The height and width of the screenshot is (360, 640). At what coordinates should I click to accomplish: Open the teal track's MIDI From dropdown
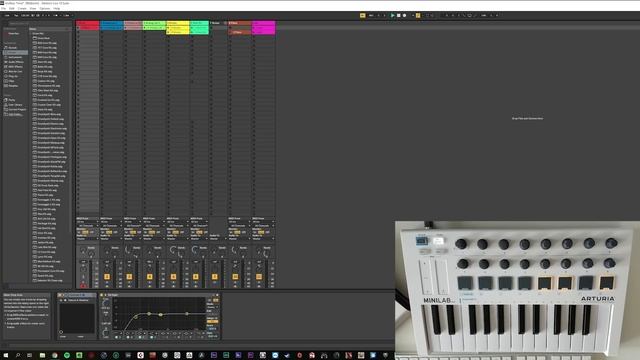tap(199, 222)
